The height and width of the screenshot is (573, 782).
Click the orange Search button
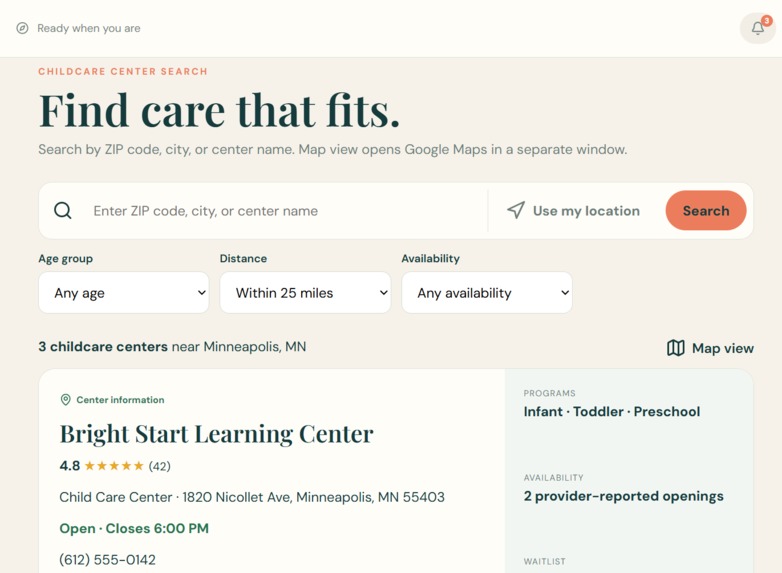[706, 210]
